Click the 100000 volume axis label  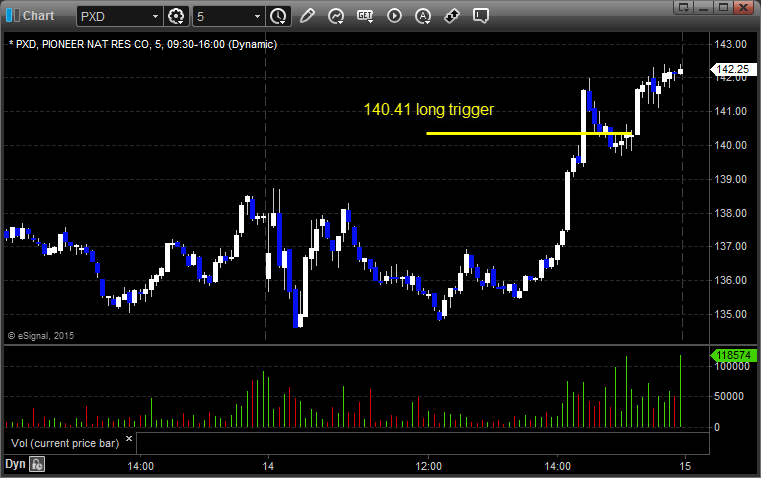click(x=732, y=366)
